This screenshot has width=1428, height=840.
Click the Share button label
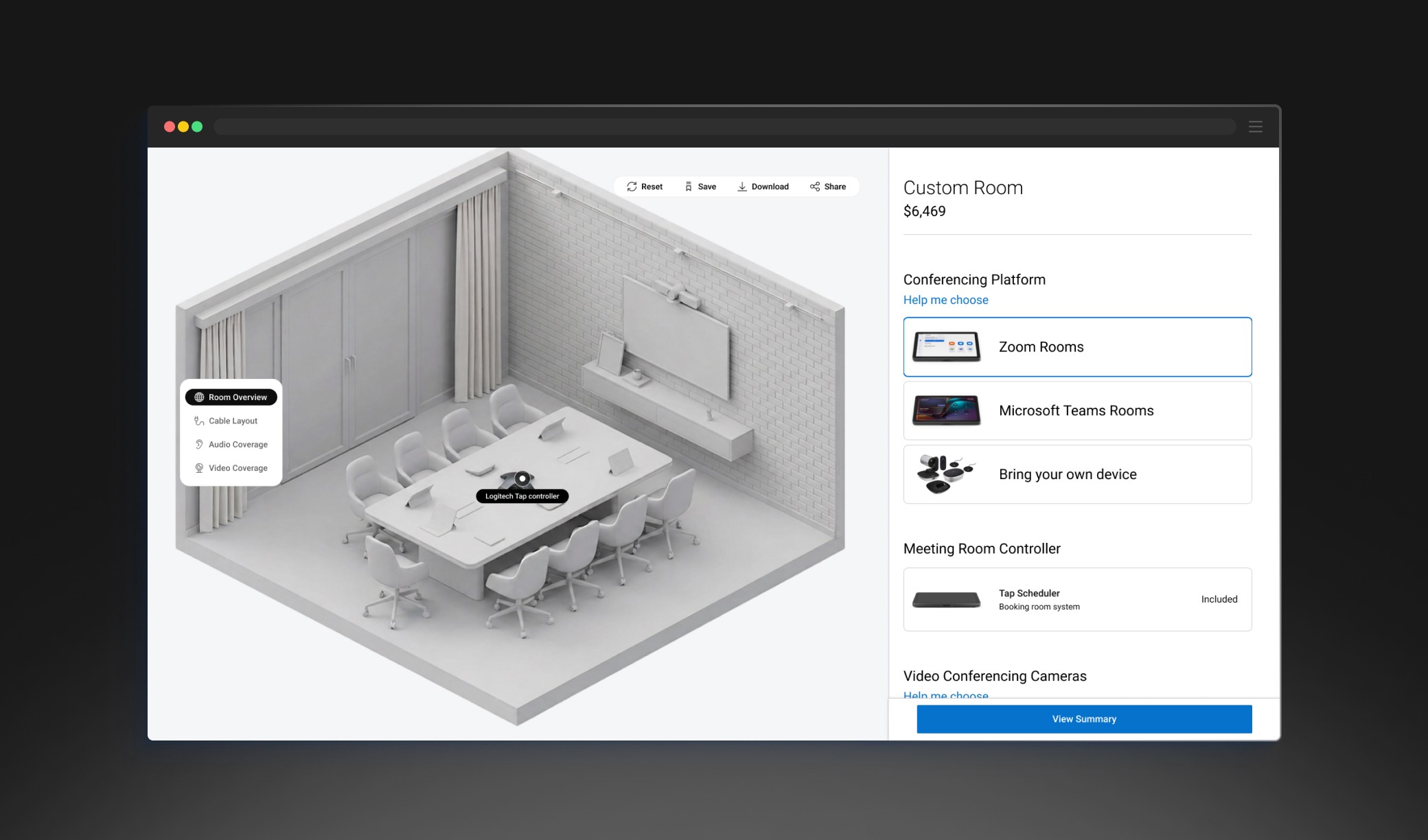835,187
